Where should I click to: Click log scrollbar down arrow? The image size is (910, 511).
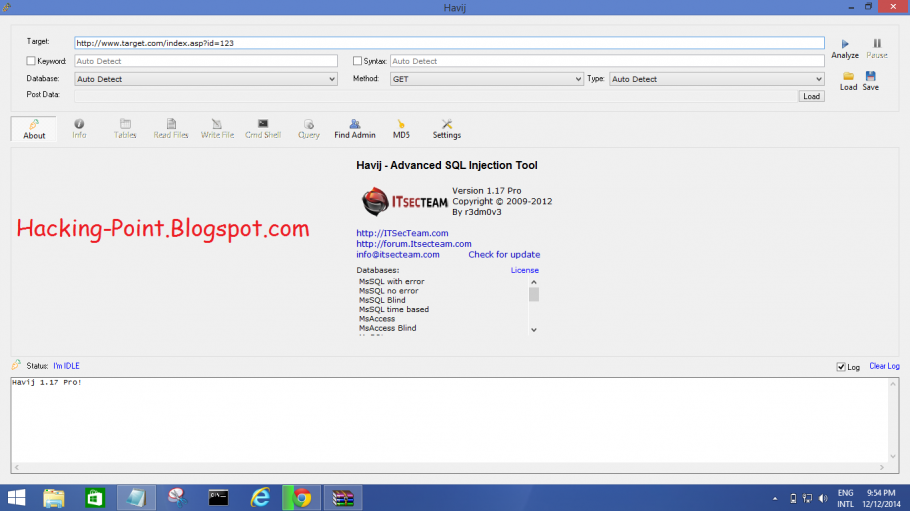point(893,456)
